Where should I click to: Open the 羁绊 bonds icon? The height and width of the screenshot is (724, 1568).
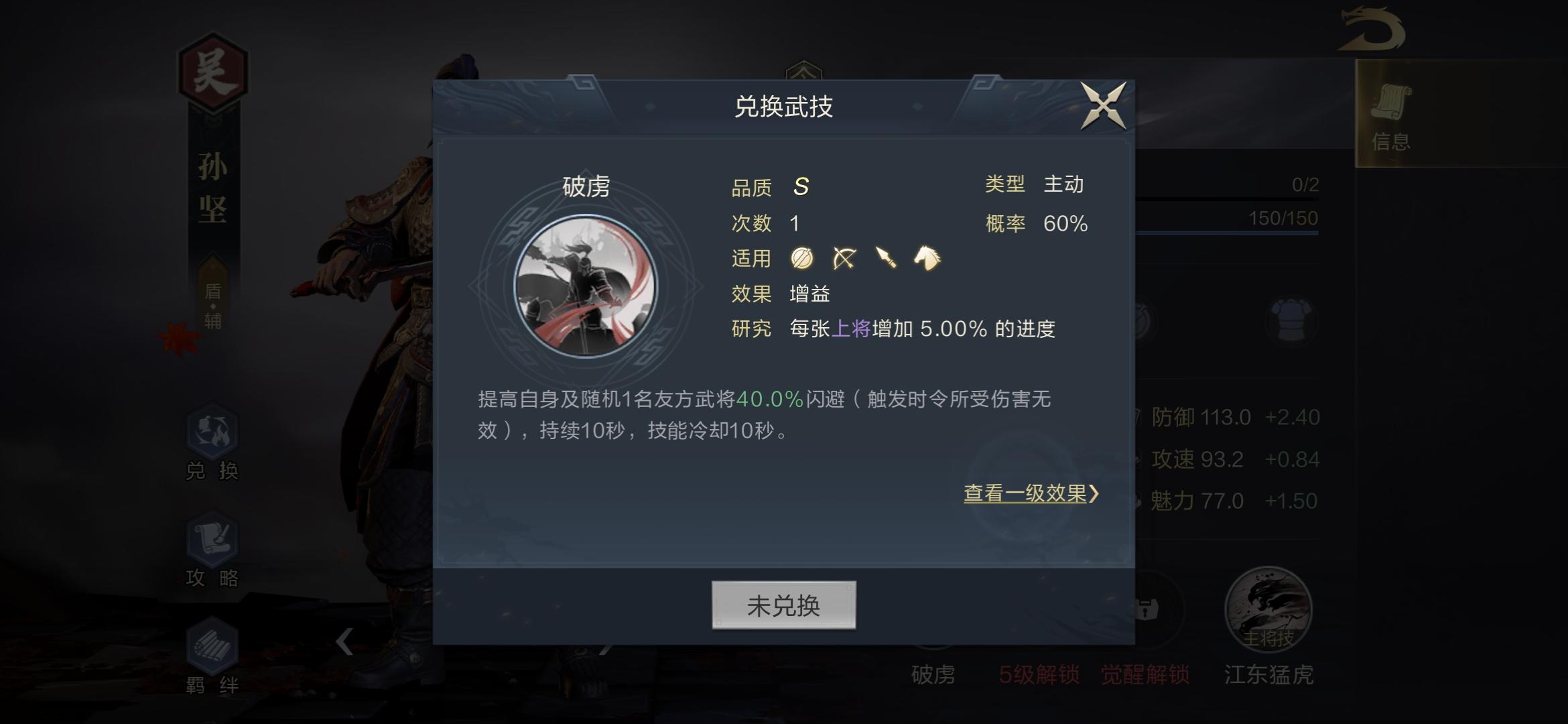click(x=212, y=657)
